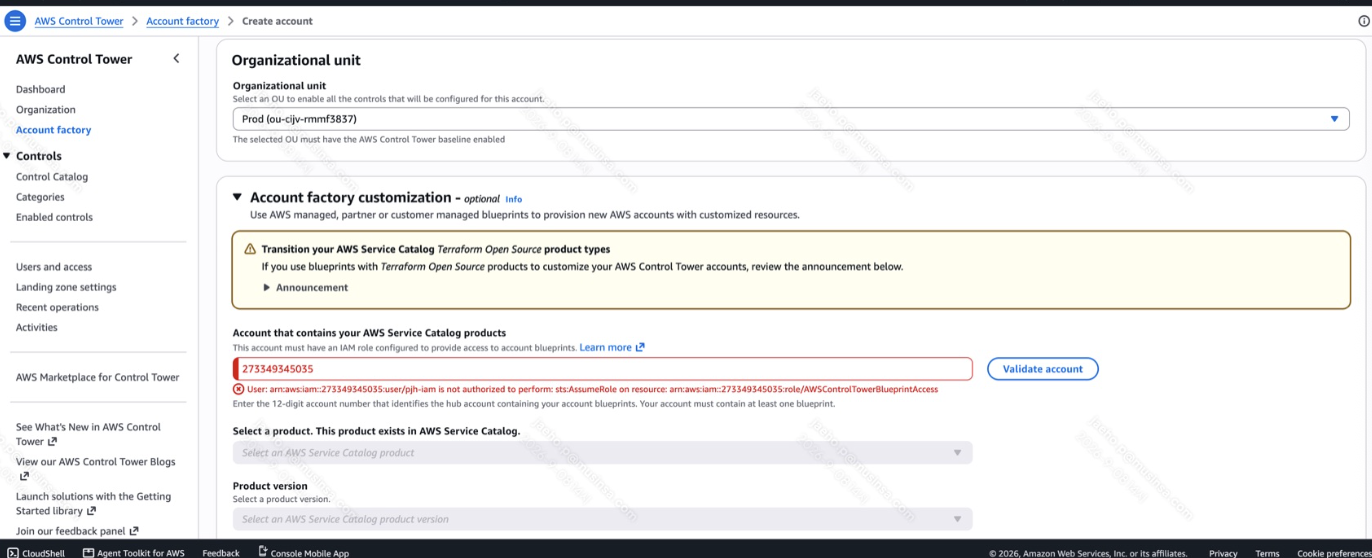
Task: Click the external link icon after Learn more
Action: tap(640, 347)
